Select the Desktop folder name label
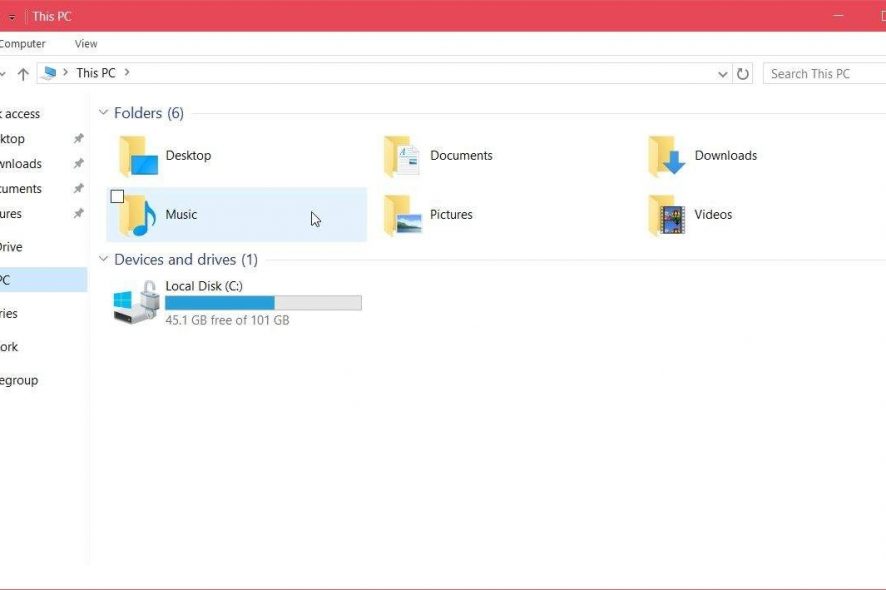886x590 pixels. pyautogui.click(x=188, y=155)
